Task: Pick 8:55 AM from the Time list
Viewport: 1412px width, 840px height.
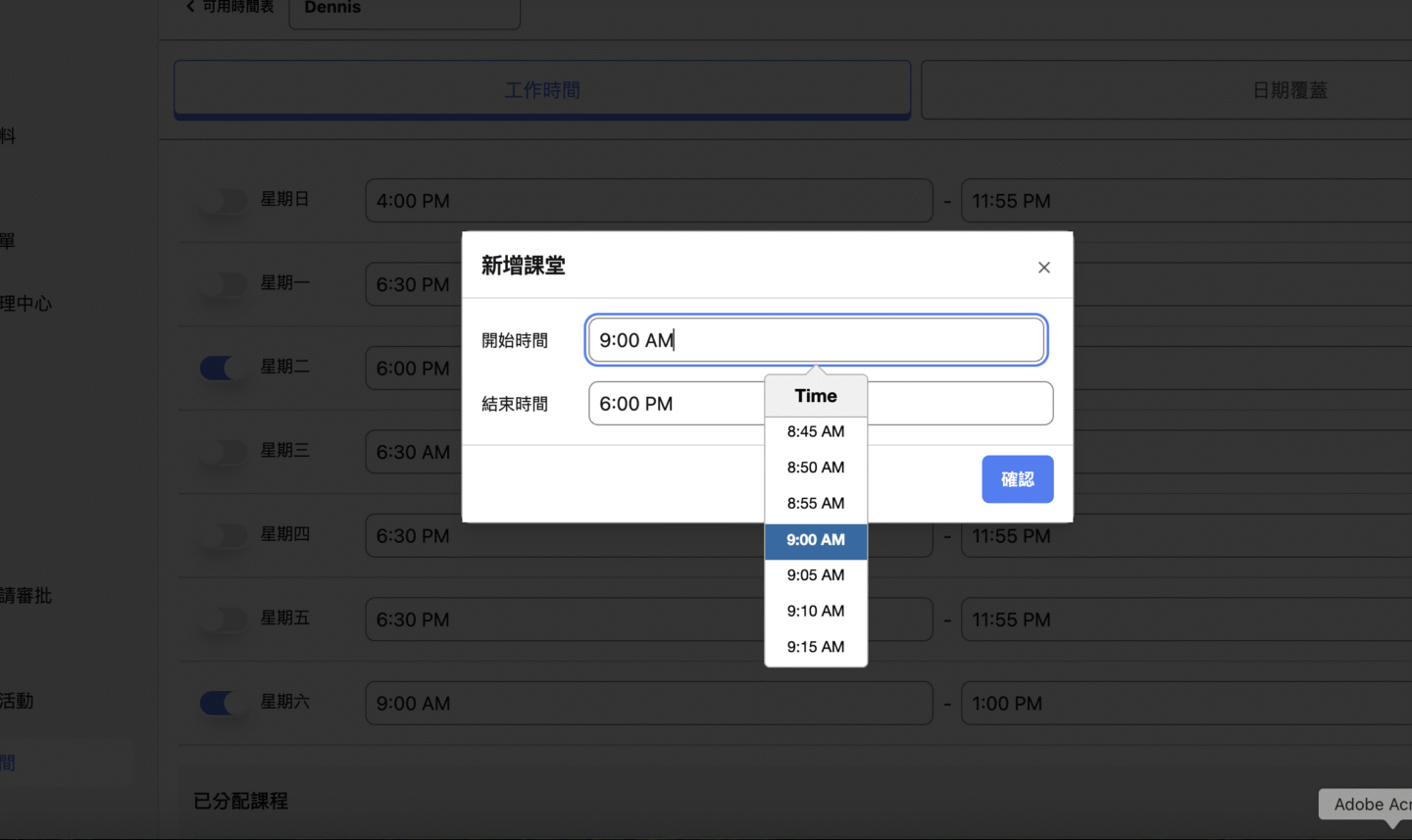Action: tap(815, 504)
